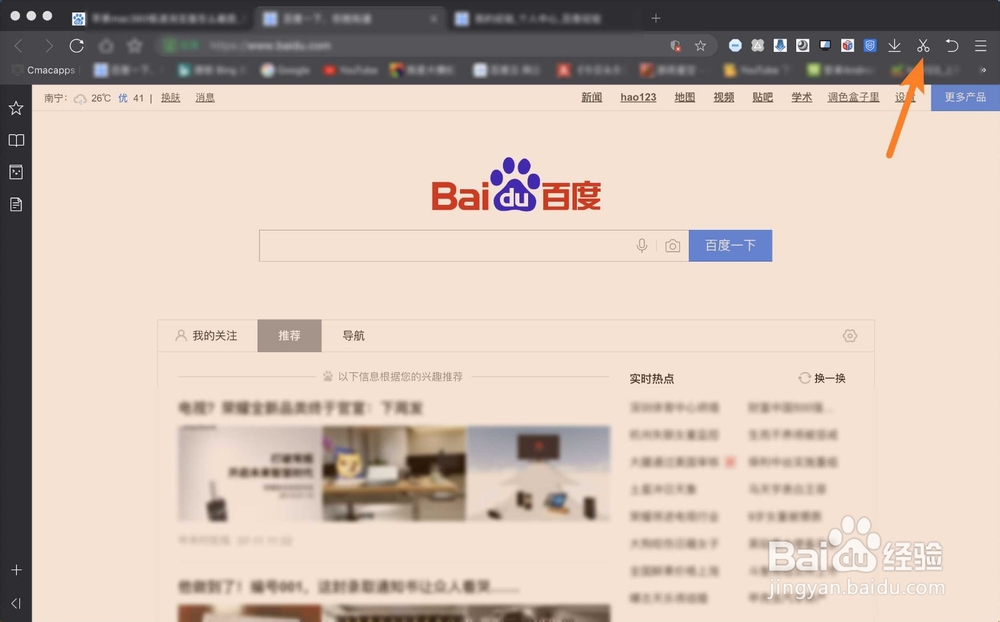Switch to the 导航 tab
Image resolution: width=1000 pixels, height=622 pixels.
[352, 336]
